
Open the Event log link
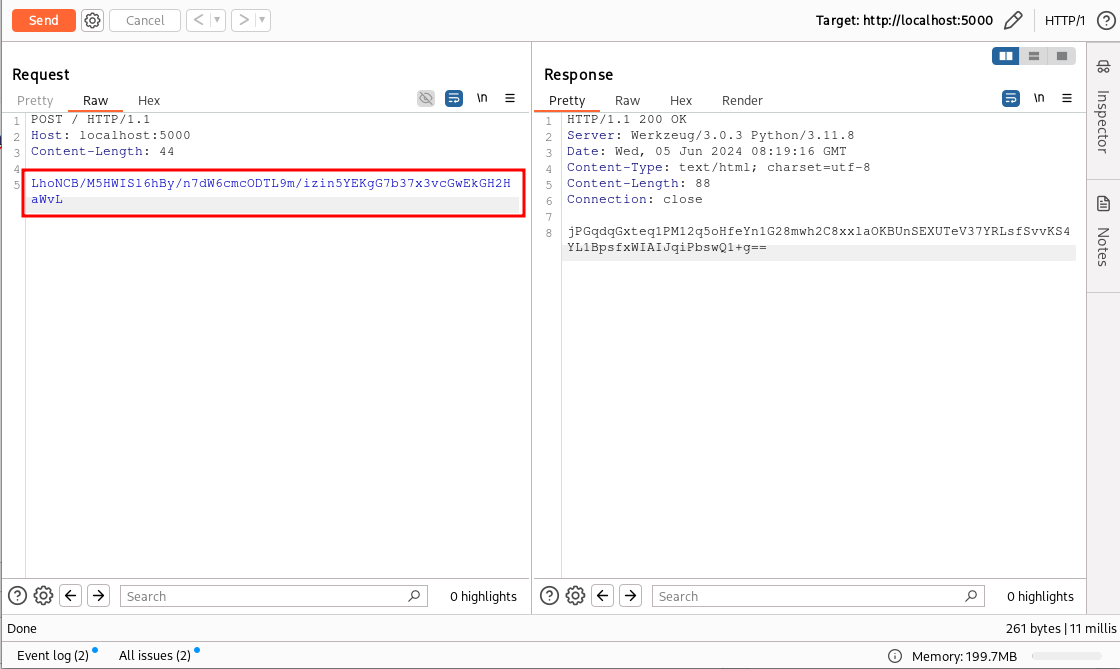pyautogui.click(x=53, y=656)
